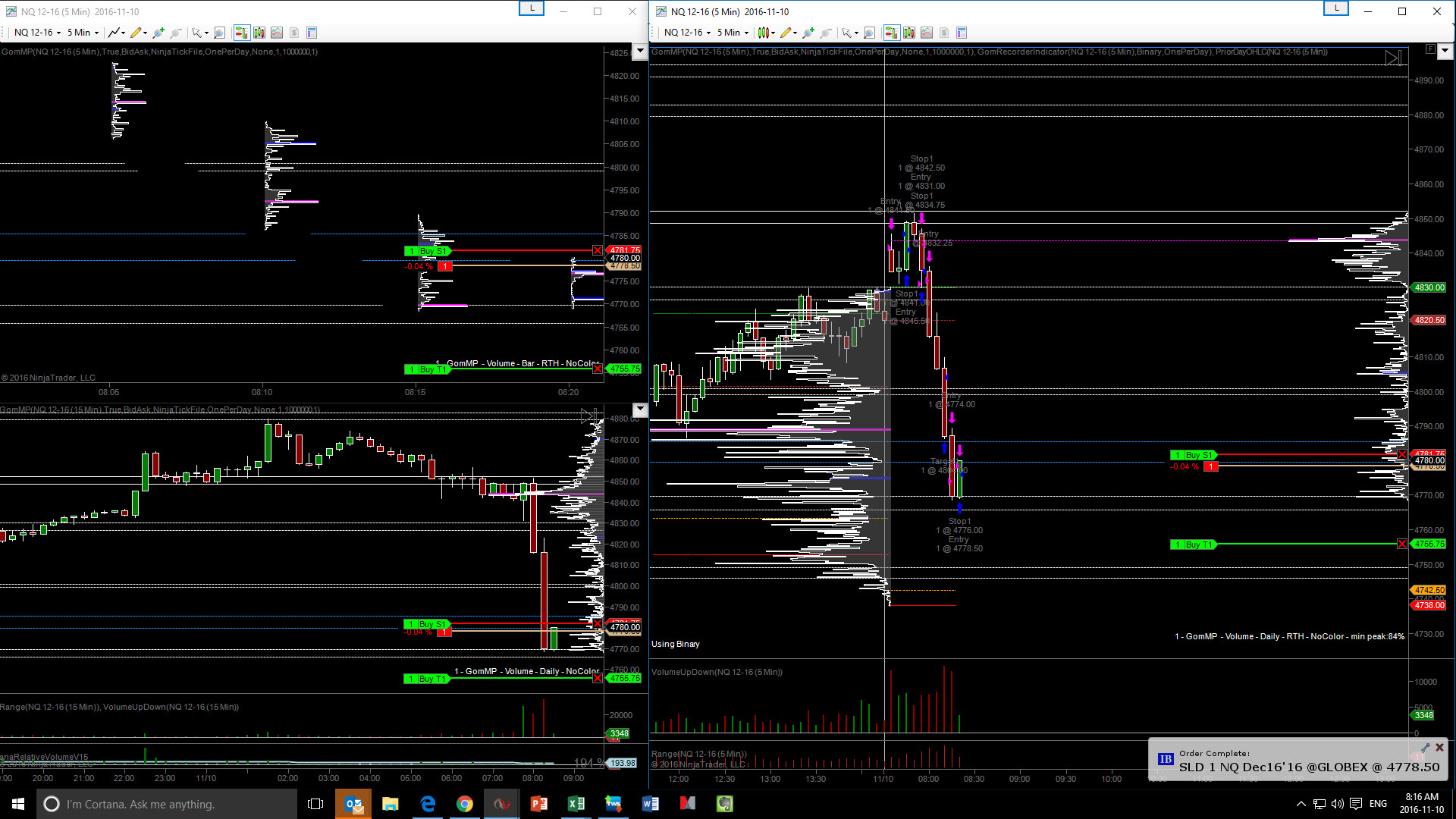
Task: Expand panel dropdown arrow atop upper-left chart
Action: [x=640, y=52]
